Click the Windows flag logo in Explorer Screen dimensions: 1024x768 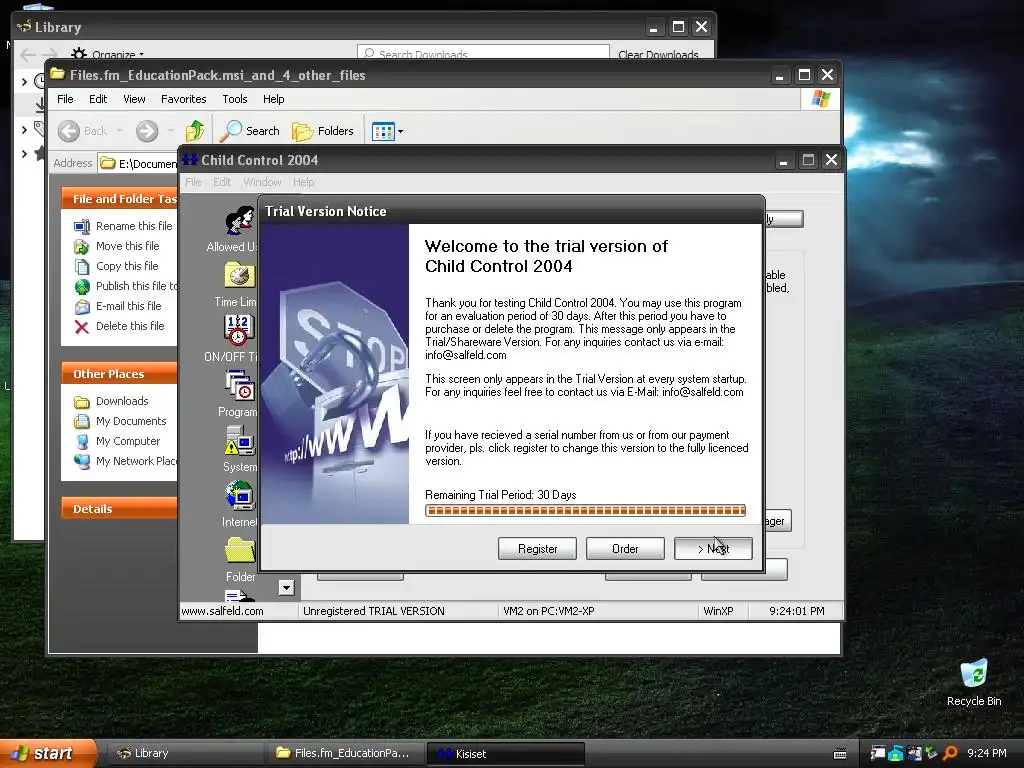pyautogui.click(x=821, y=99)
